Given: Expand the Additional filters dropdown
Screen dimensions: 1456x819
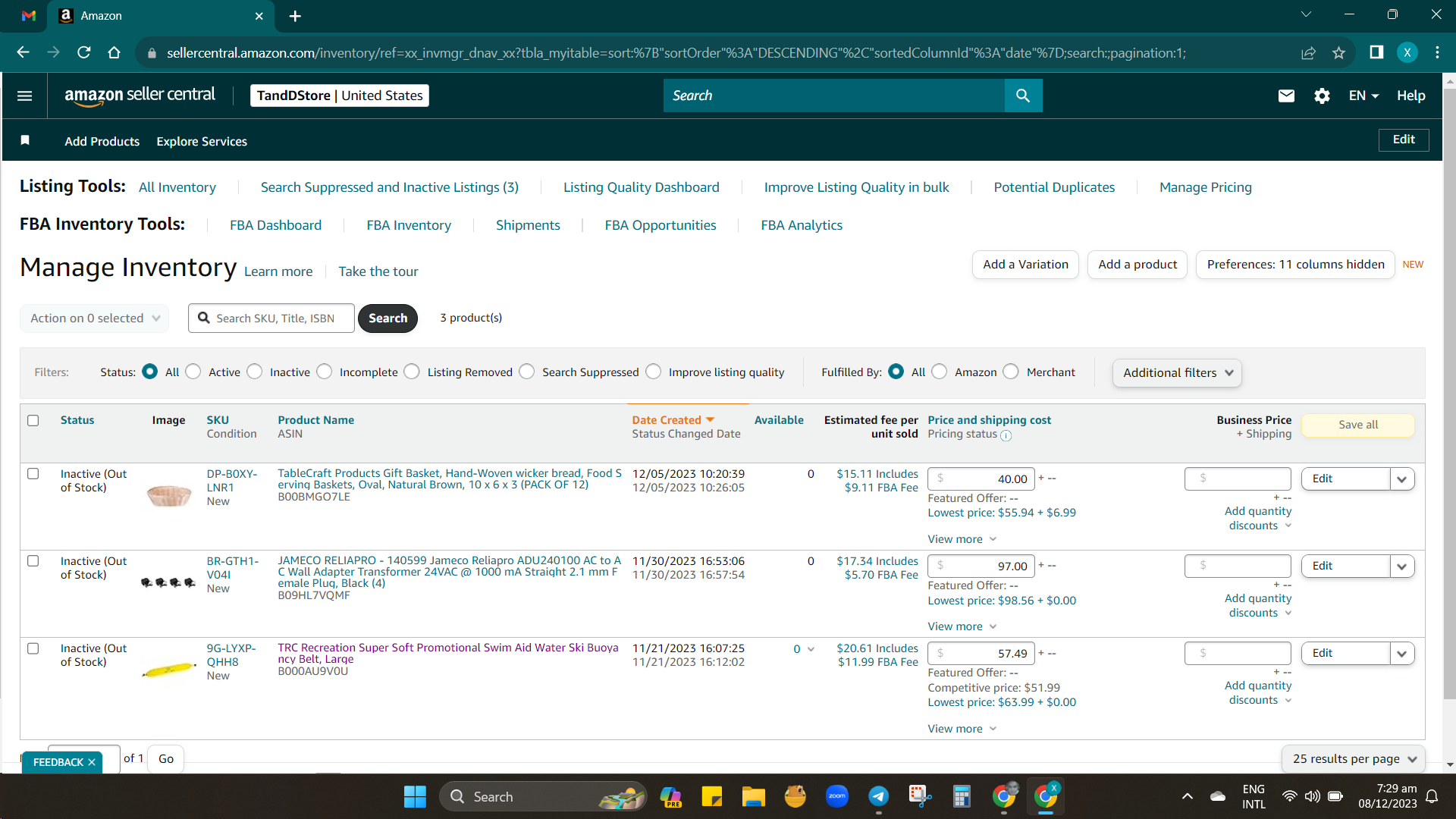Looking at the screenshot, I should point(1177,373).
